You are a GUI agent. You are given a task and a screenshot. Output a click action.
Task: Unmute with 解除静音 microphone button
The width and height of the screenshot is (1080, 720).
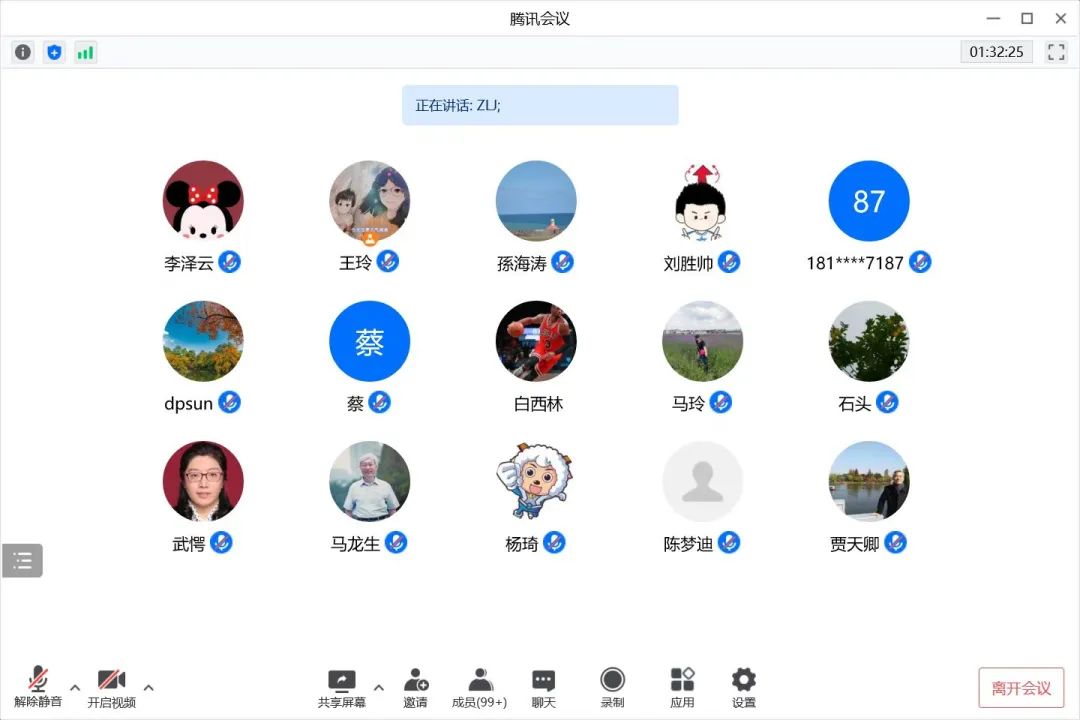coord(38,687)
